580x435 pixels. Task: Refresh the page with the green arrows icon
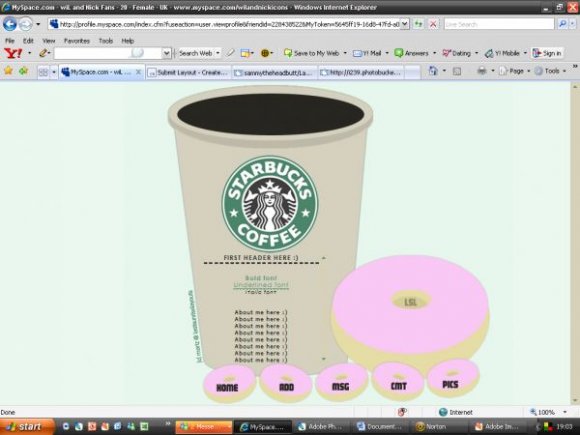[x=418, y=24]
